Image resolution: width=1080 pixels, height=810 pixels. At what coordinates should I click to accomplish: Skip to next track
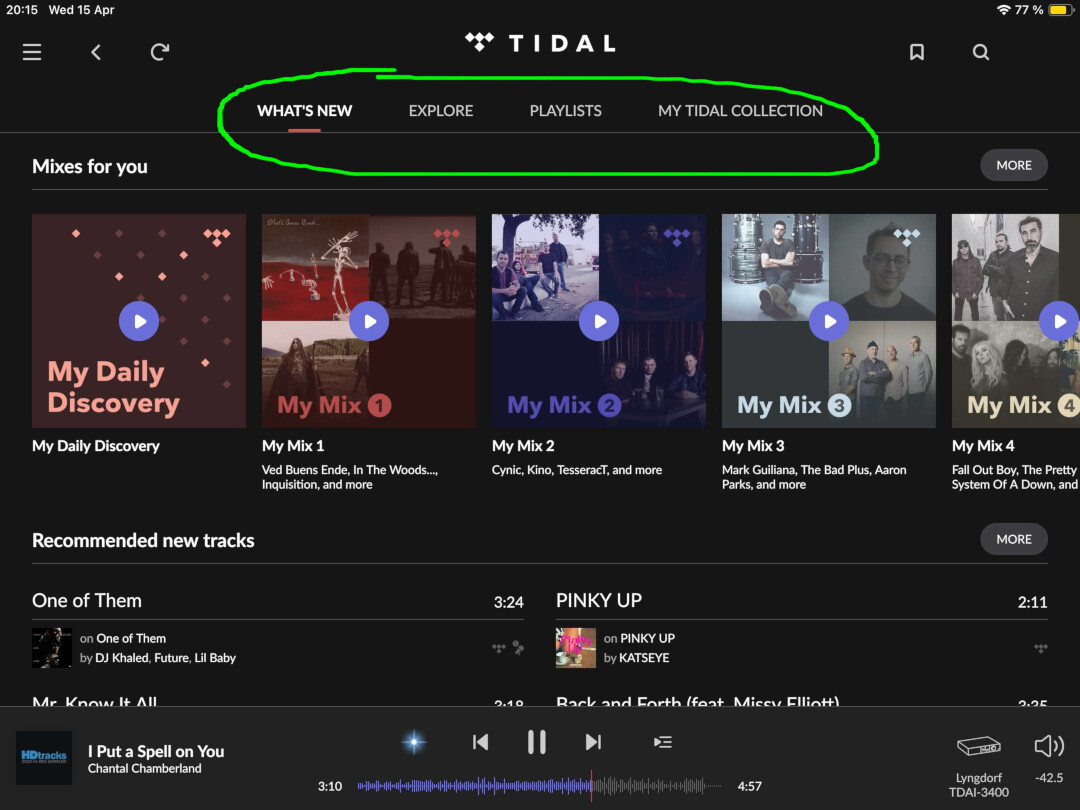[x=593, y=742]
